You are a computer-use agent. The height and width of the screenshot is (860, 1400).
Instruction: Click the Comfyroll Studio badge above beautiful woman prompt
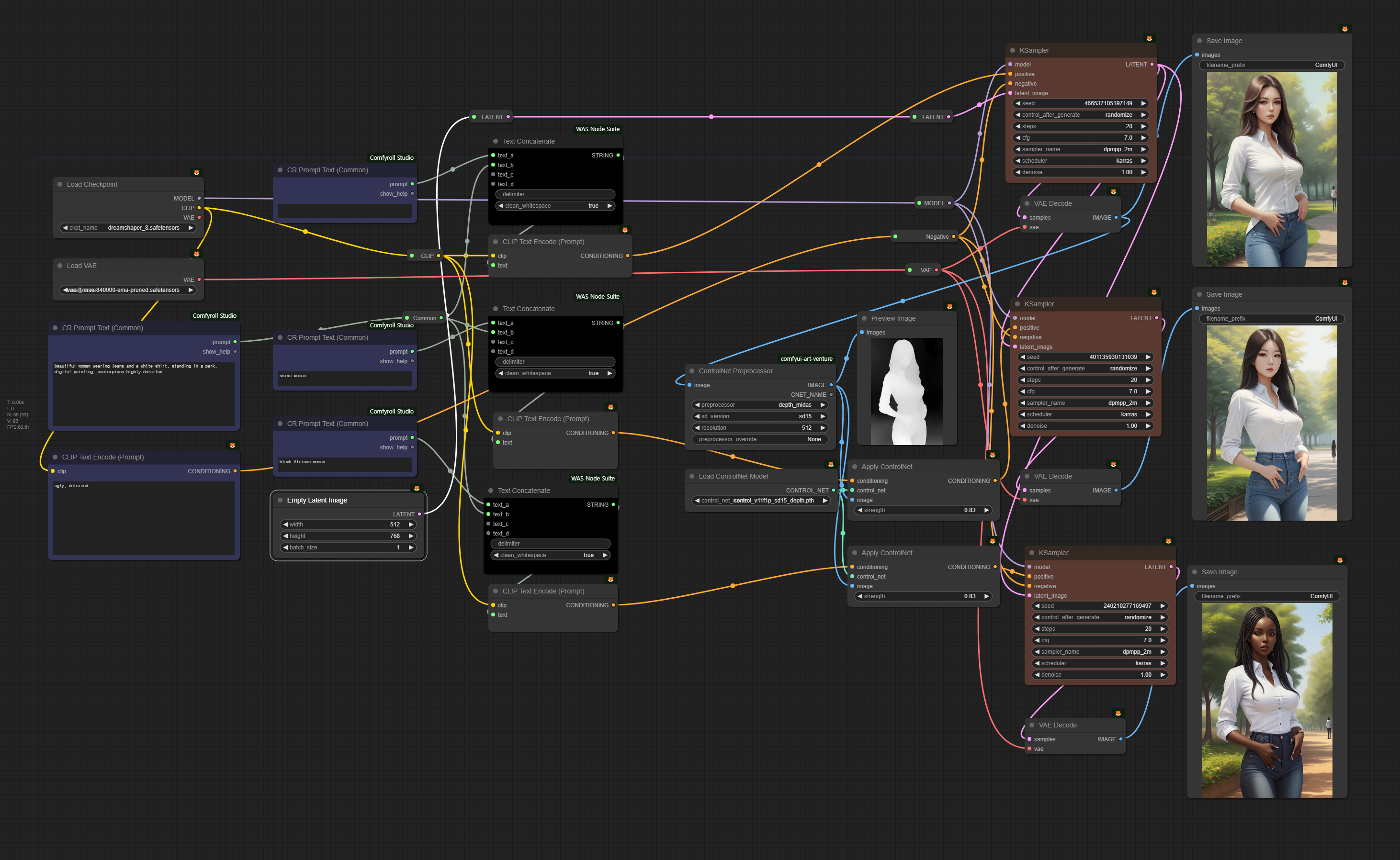coord(215,316)
